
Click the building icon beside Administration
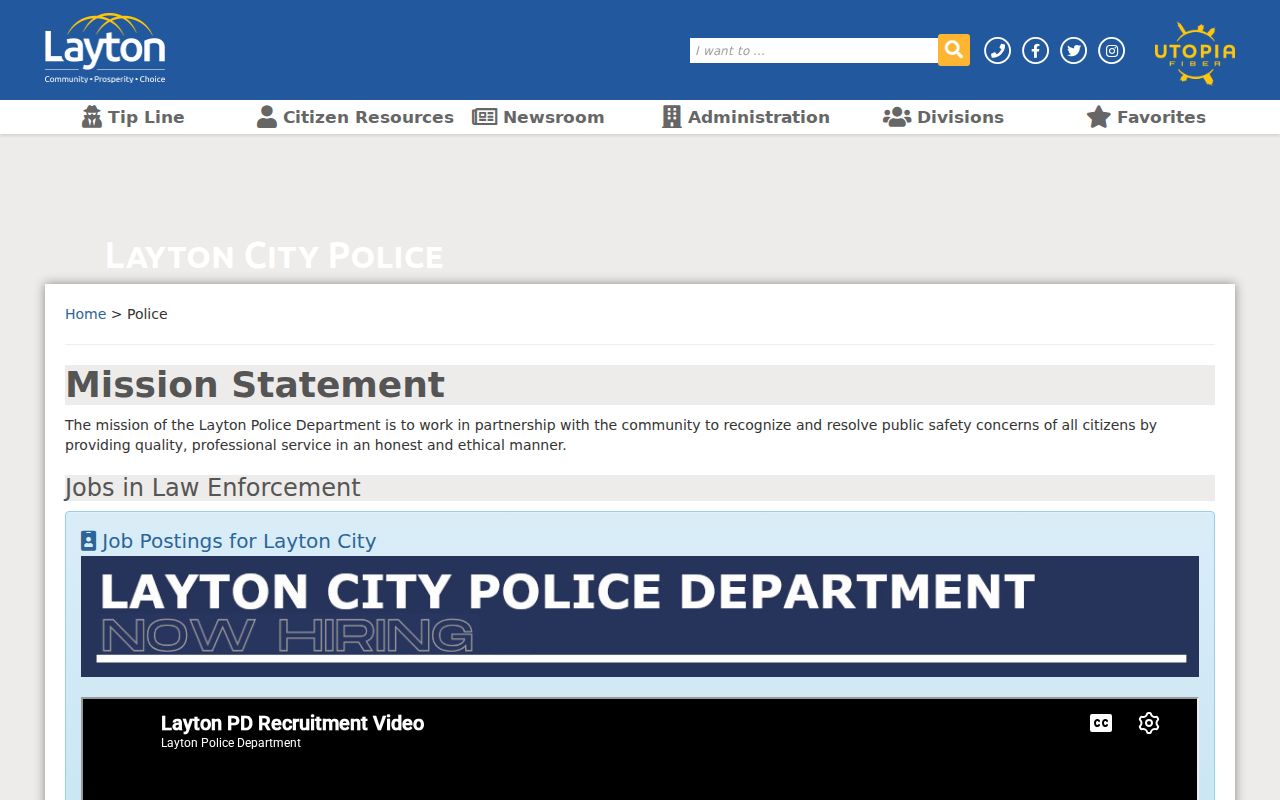(x=672, y=117)
